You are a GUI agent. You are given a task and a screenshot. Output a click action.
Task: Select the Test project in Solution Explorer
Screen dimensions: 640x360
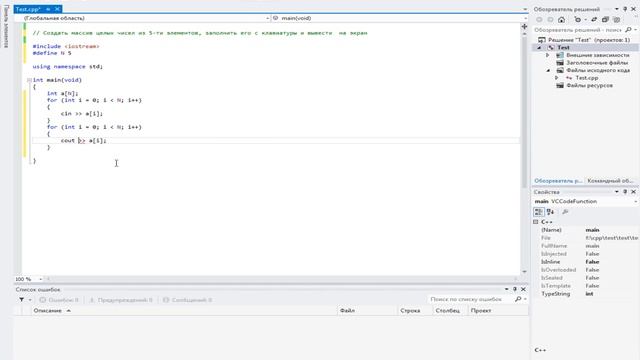[x=563, y=48]
